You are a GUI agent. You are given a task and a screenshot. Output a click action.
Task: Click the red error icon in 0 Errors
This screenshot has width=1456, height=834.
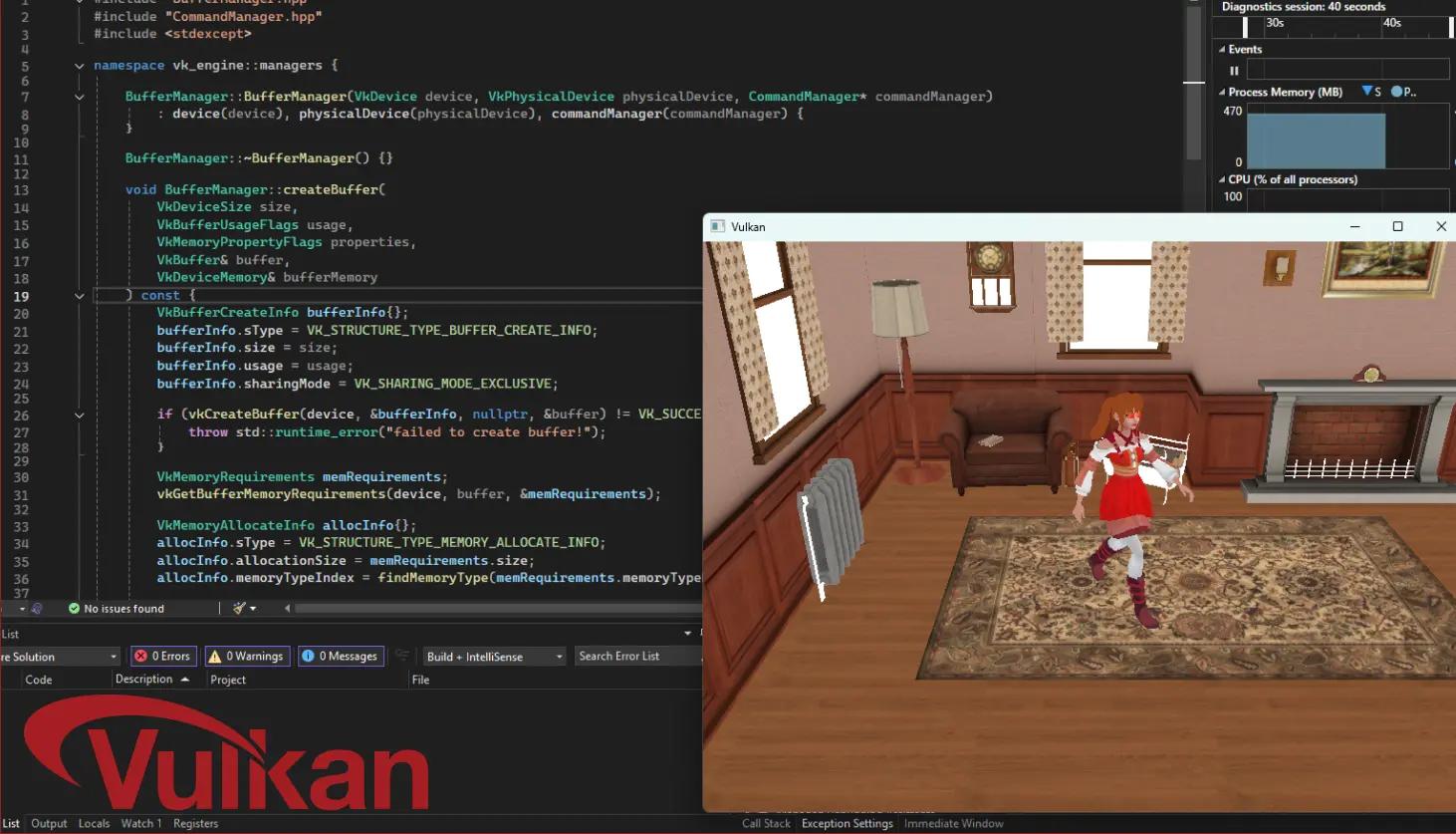(141, 656)
